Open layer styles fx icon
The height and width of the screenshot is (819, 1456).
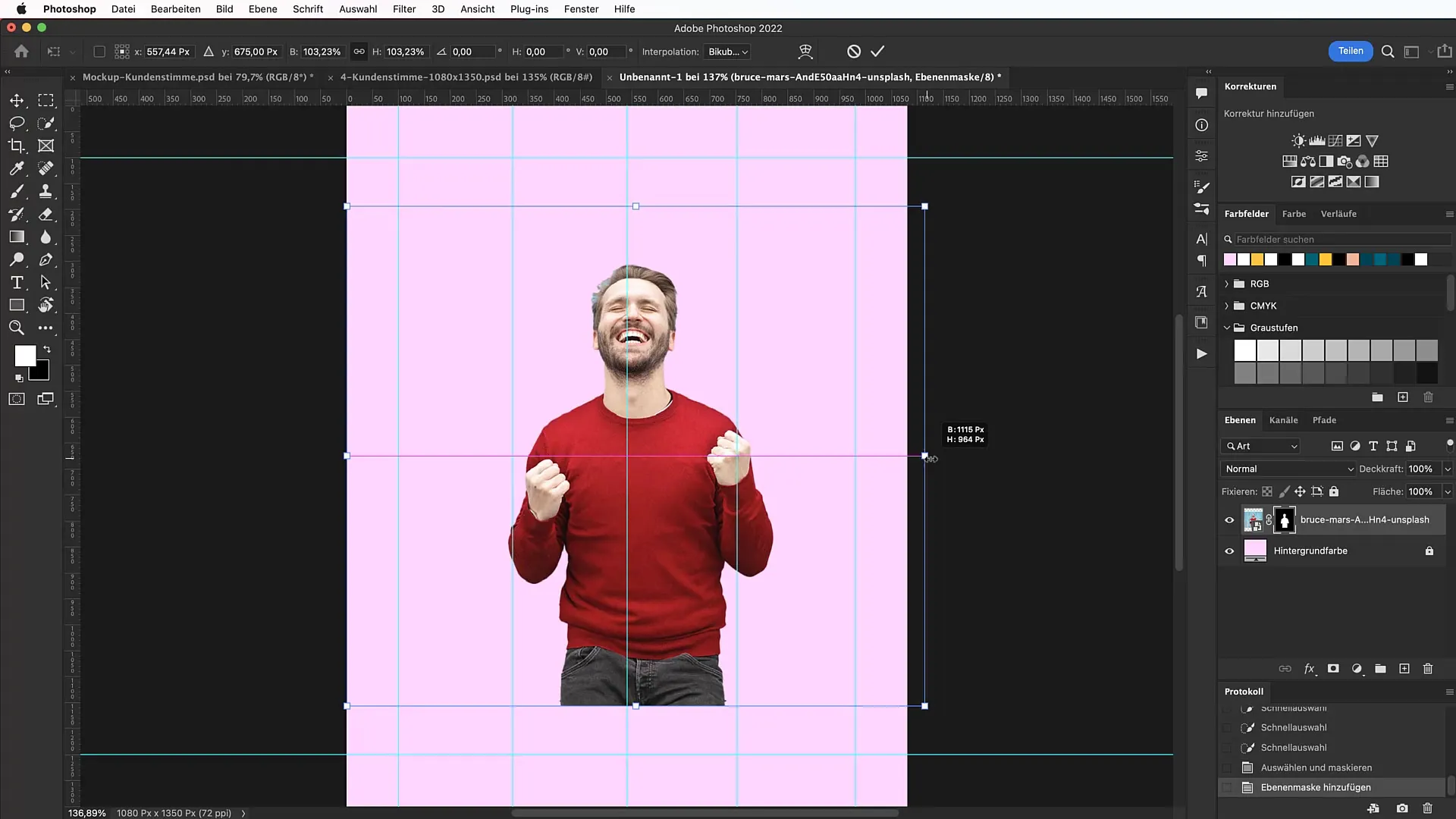click(1309, 668)
